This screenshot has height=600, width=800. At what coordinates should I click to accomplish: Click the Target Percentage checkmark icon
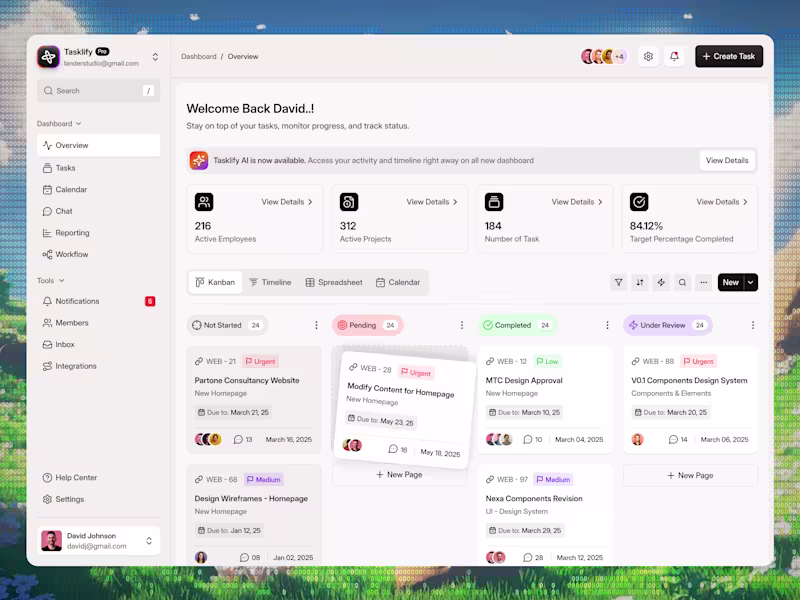point(639,202)
